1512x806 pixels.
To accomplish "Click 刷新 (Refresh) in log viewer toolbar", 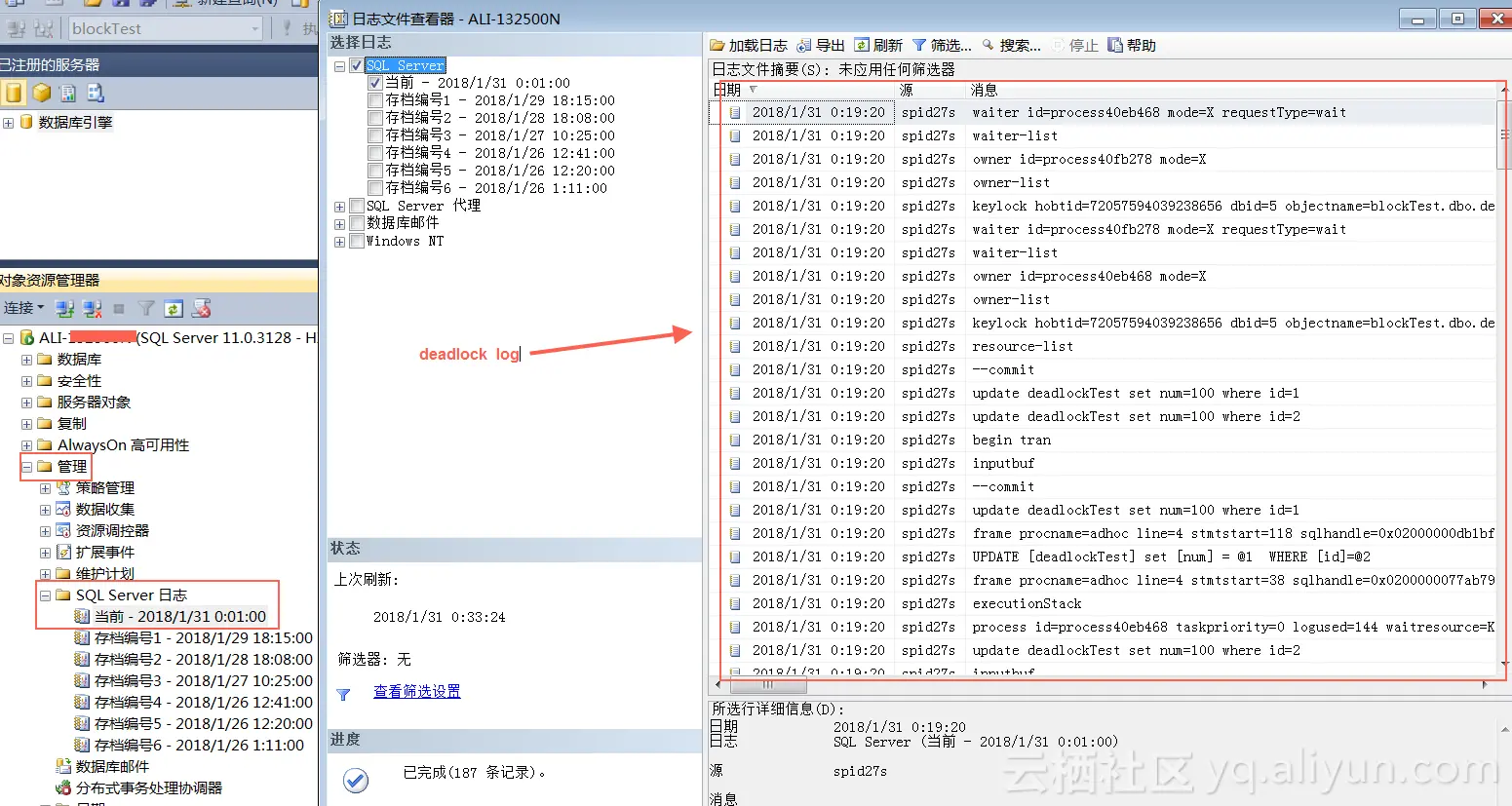I will click(878, 45).
